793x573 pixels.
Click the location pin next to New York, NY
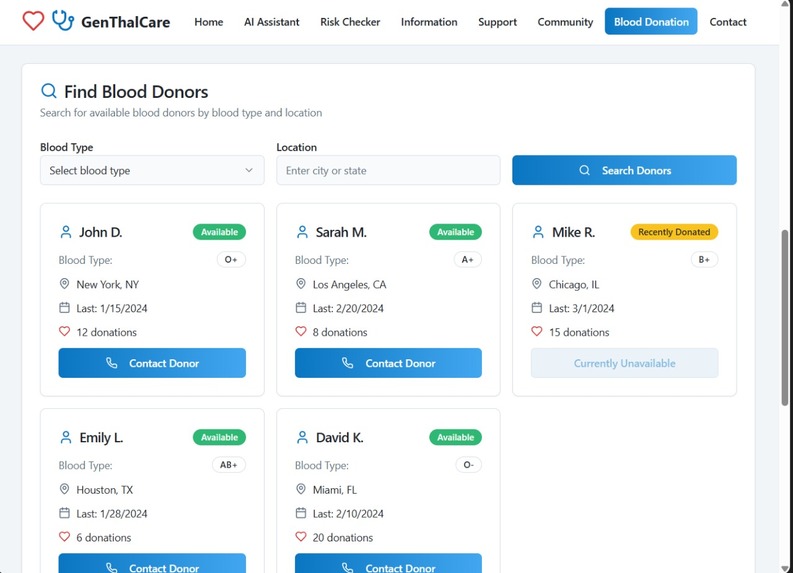pyautogui.click(x=64, y=284)
